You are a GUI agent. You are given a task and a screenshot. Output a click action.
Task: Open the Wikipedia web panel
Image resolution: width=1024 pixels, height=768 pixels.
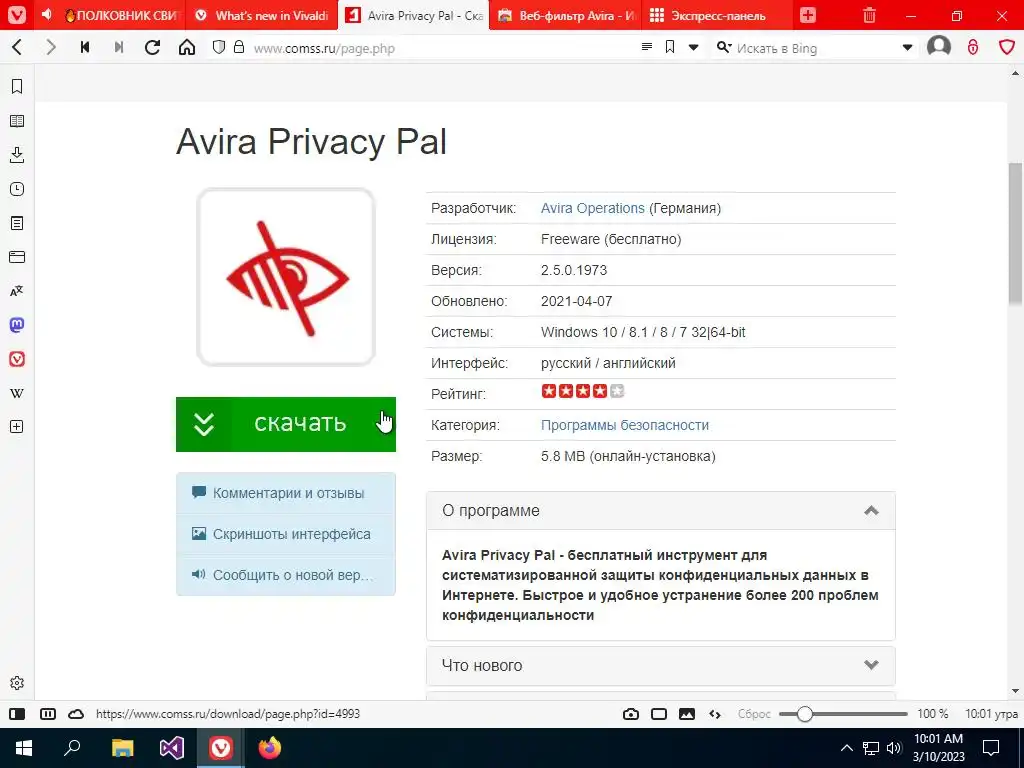17,393
